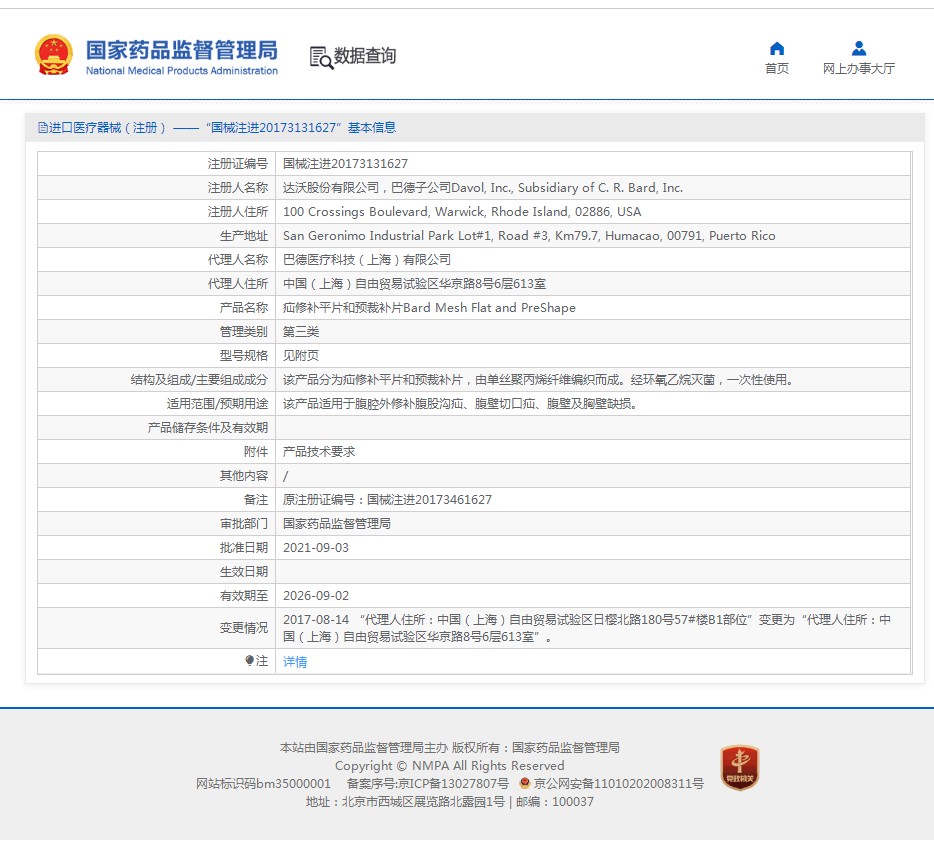
Task: Click the police badge icon near 京公网安备
Action: (x=524, y=783)
